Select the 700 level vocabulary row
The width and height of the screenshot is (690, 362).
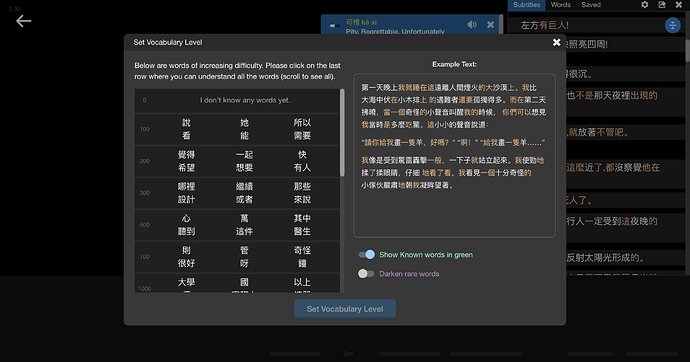click(237, 257)
